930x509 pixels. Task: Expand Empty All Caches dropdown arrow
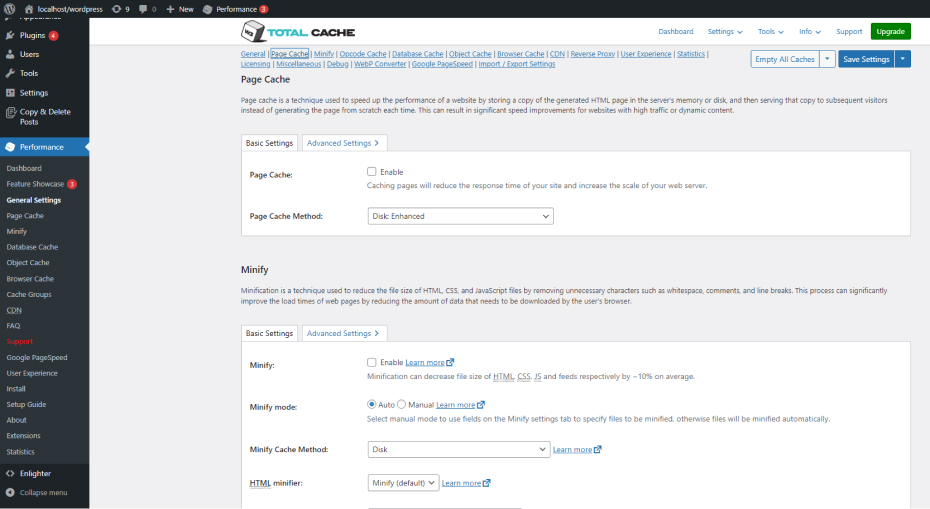827,59
